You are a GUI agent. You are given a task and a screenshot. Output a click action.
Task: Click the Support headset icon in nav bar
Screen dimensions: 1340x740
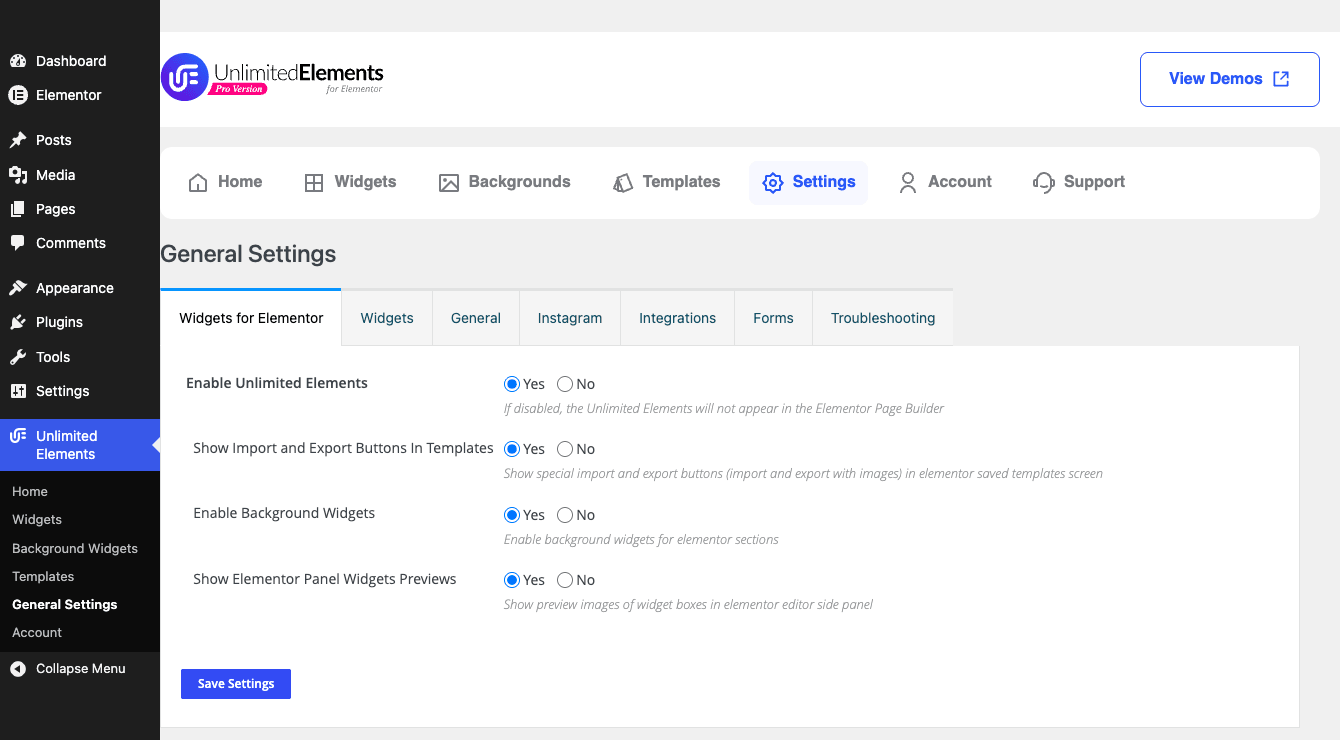pos(1044,182)
